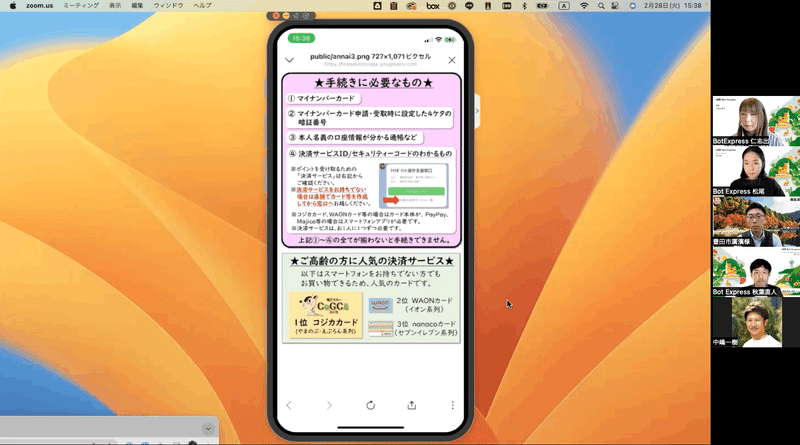
Task: Open the 編集 menu
Action: point(137,6)
